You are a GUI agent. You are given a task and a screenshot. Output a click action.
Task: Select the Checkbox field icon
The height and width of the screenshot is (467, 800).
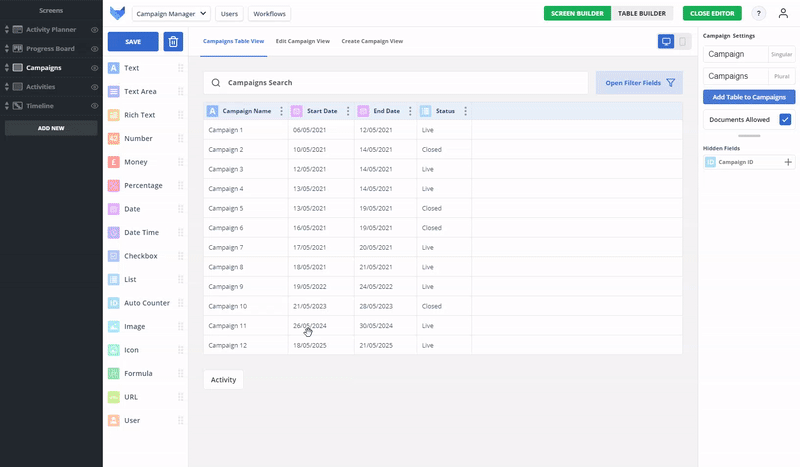click(114, 256)
